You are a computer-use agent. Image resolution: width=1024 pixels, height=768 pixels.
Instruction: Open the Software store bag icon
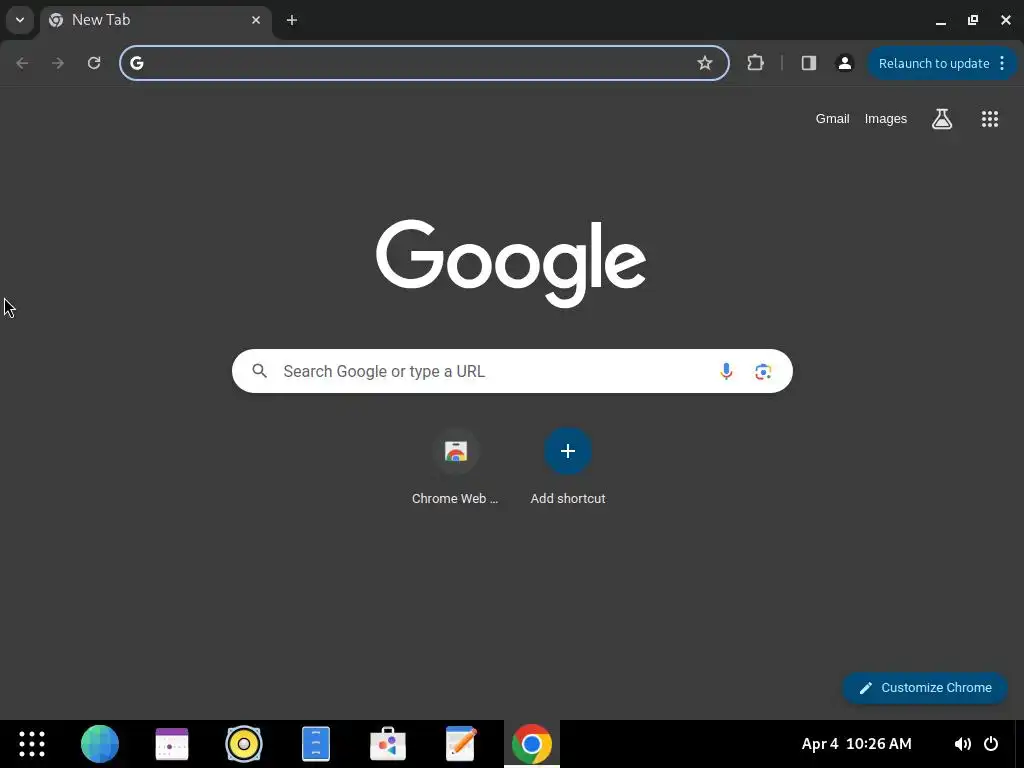coord(388,744)
